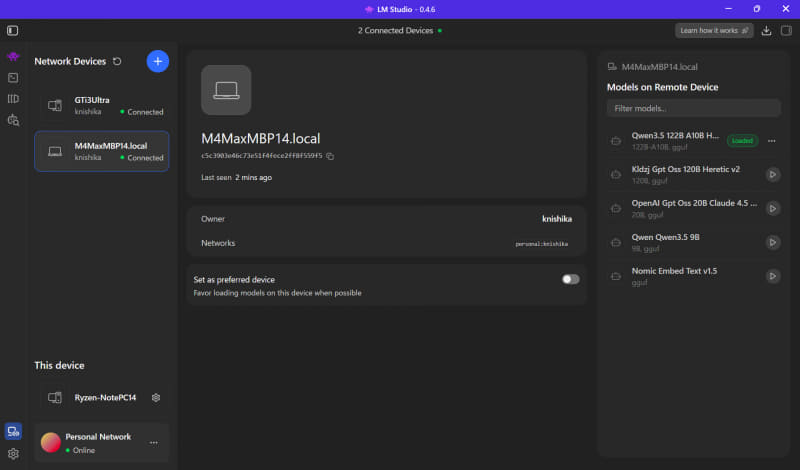Click robot icon beside Nomic Embed Text
The height and width of the screenshot is (470, 800).
point(616,276)
